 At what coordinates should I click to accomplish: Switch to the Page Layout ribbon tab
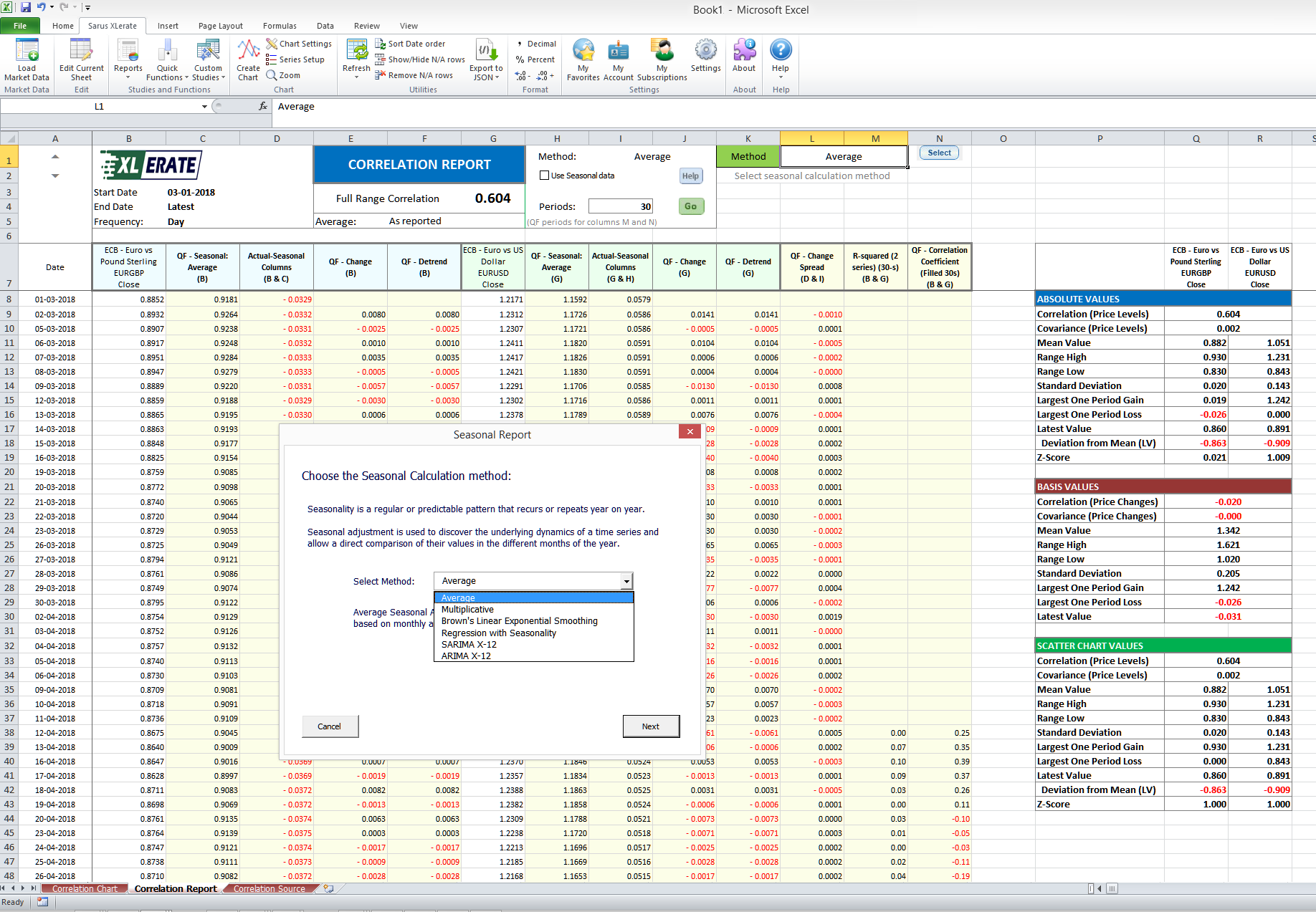[x=220, y=26]
